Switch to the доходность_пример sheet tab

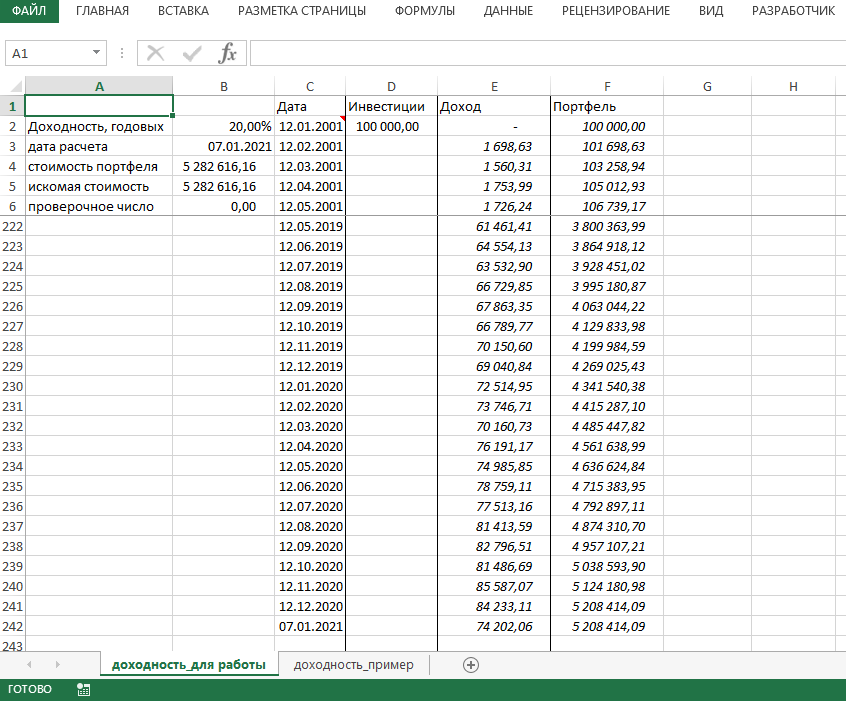coord(353,665)
